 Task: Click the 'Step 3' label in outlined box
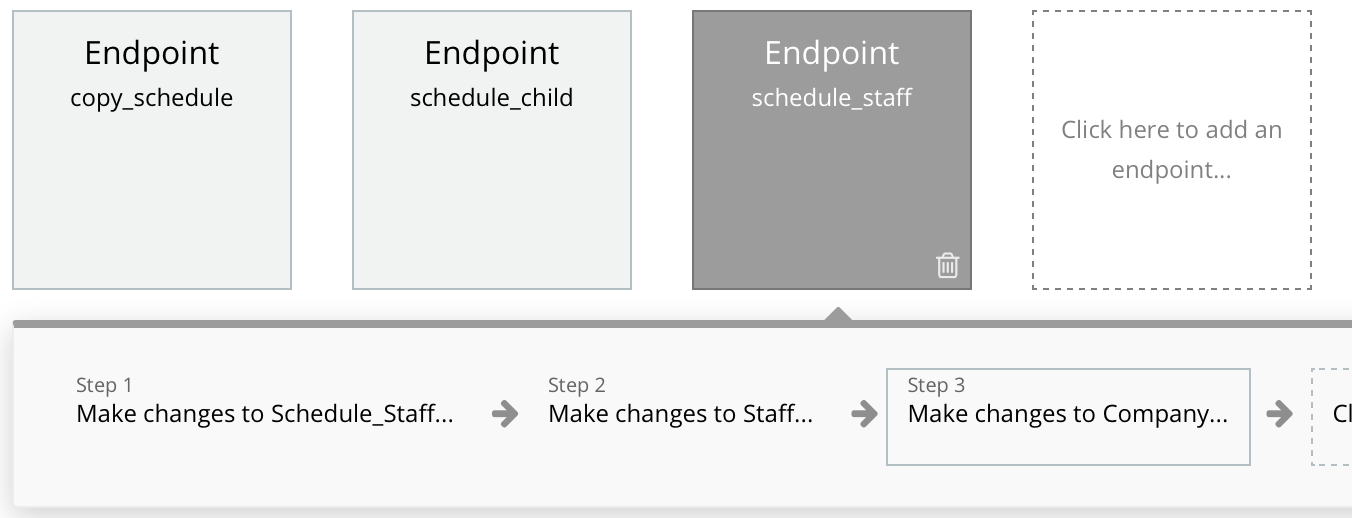(936, 385)
